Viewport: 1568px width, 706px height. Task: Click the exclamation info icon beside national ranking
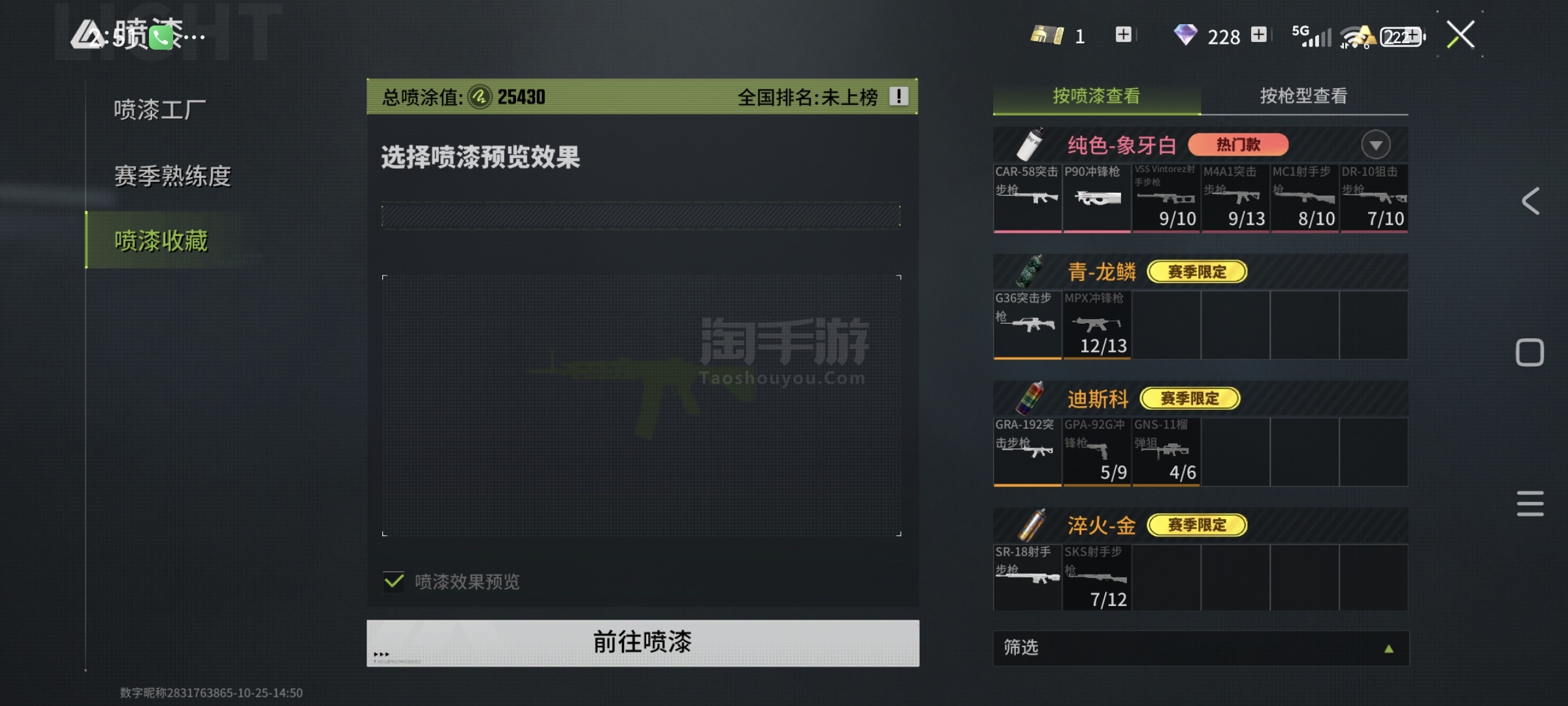point(899,97)
